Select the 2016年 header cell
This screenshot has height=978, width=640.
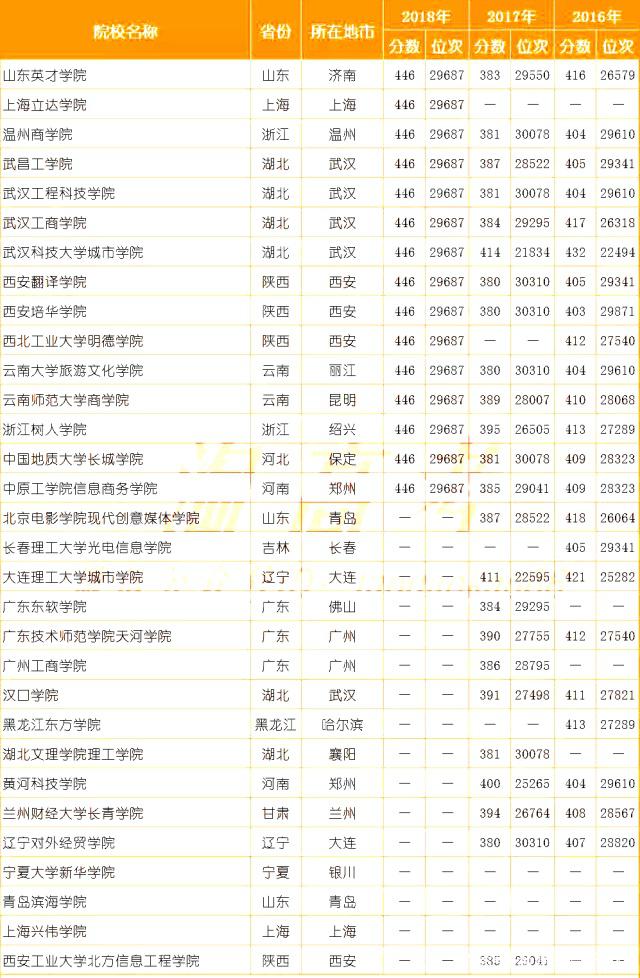pos(596,16)
